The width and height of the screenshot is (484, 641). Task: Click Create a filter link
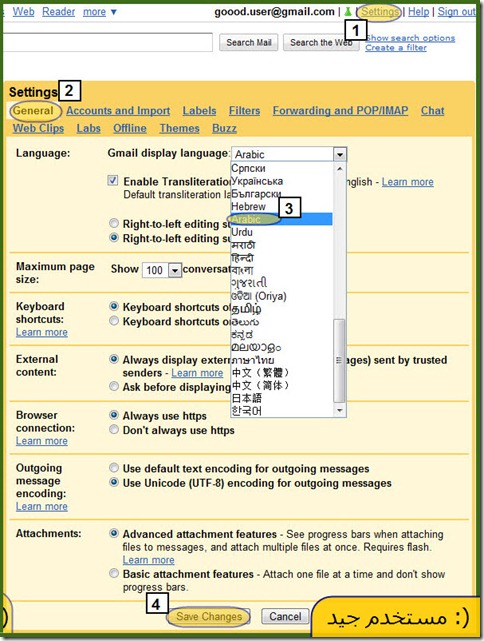[396, 48]
